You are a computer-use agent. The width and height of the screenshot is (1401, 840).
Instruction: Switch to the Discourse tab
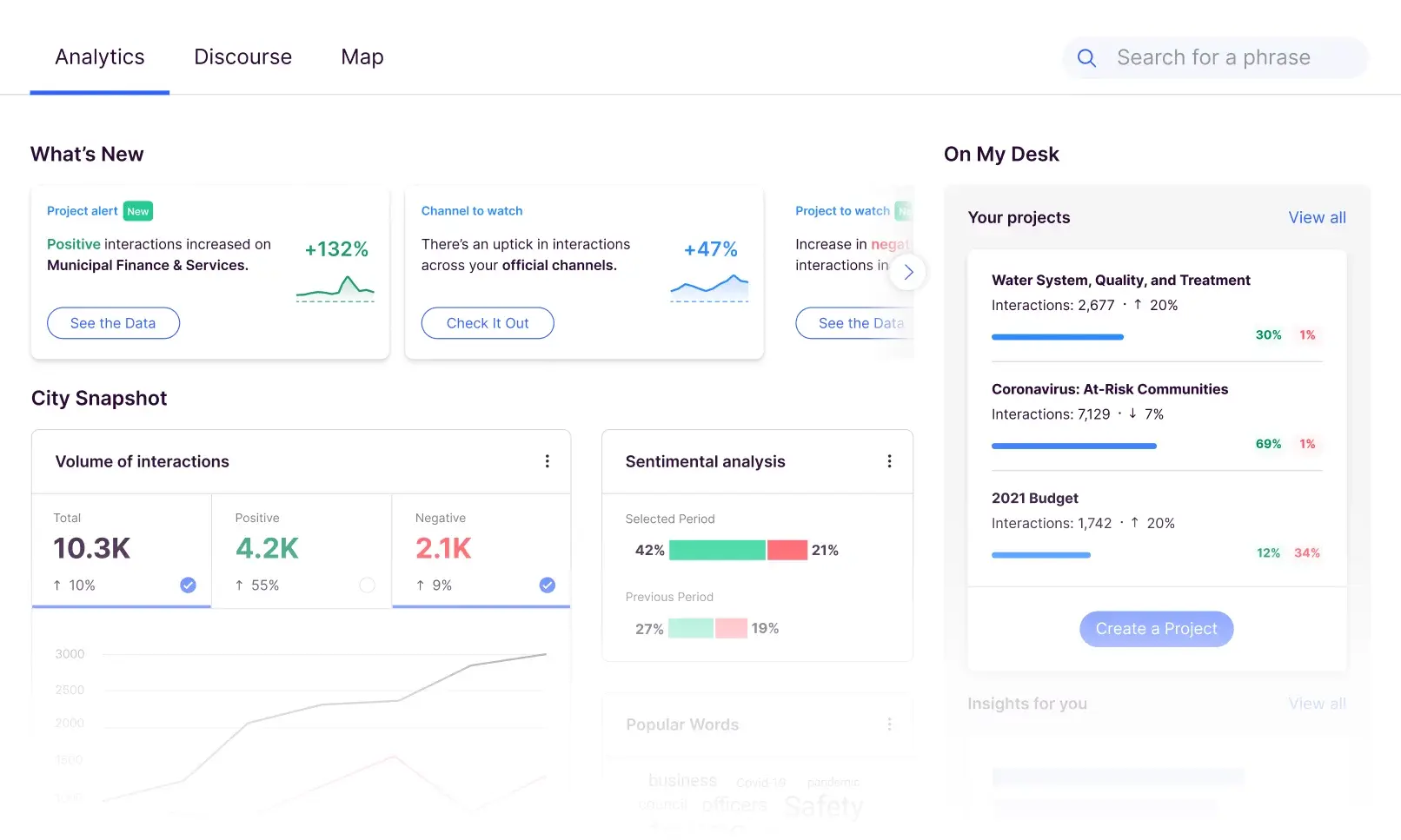243,57
